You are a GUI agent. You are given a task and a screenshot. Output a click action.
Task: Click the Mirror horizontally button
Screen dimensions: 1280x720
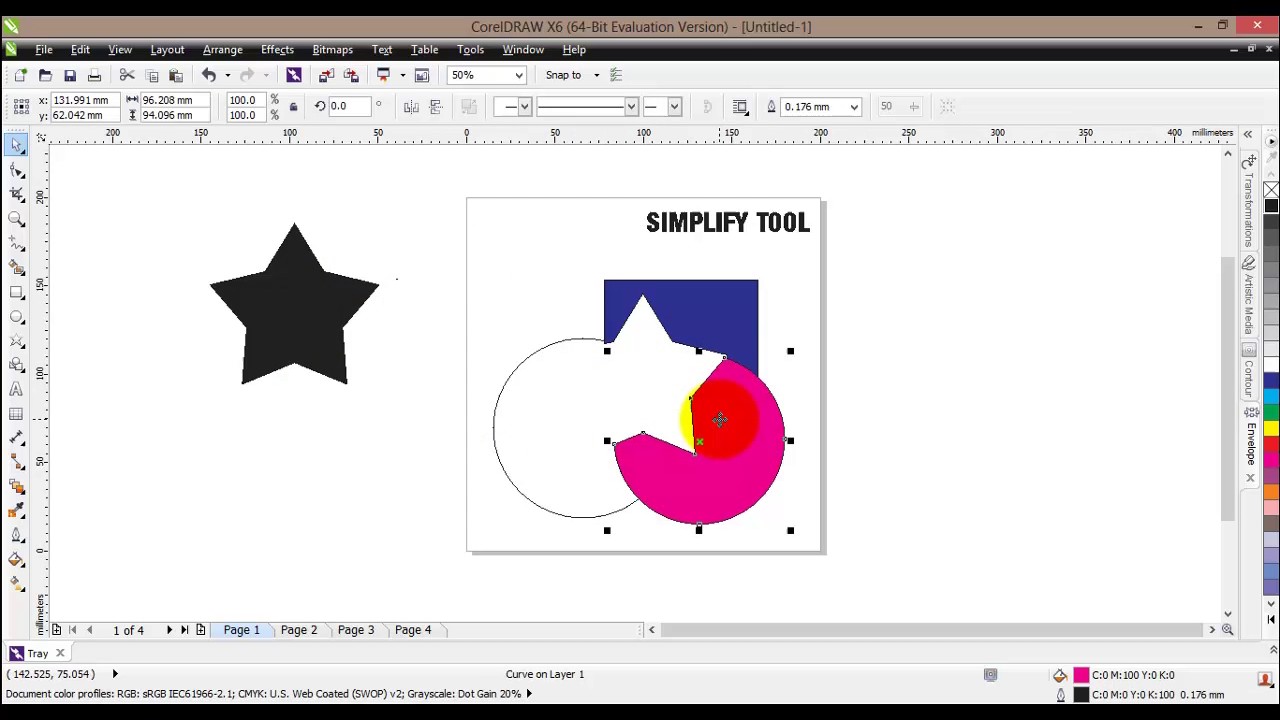click(410, 106)
